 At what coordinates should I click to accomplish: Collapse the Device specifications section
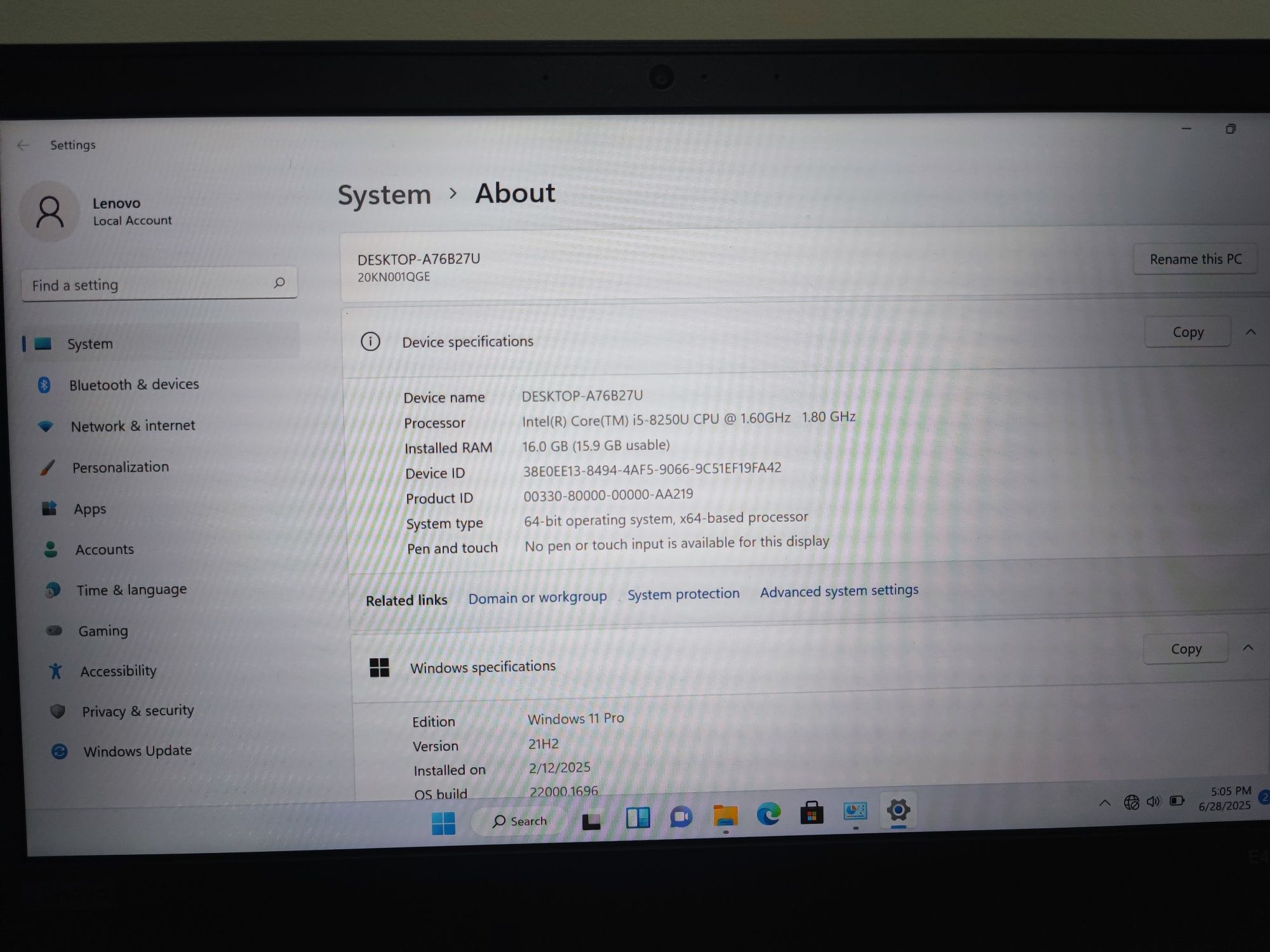(1250, 332)
